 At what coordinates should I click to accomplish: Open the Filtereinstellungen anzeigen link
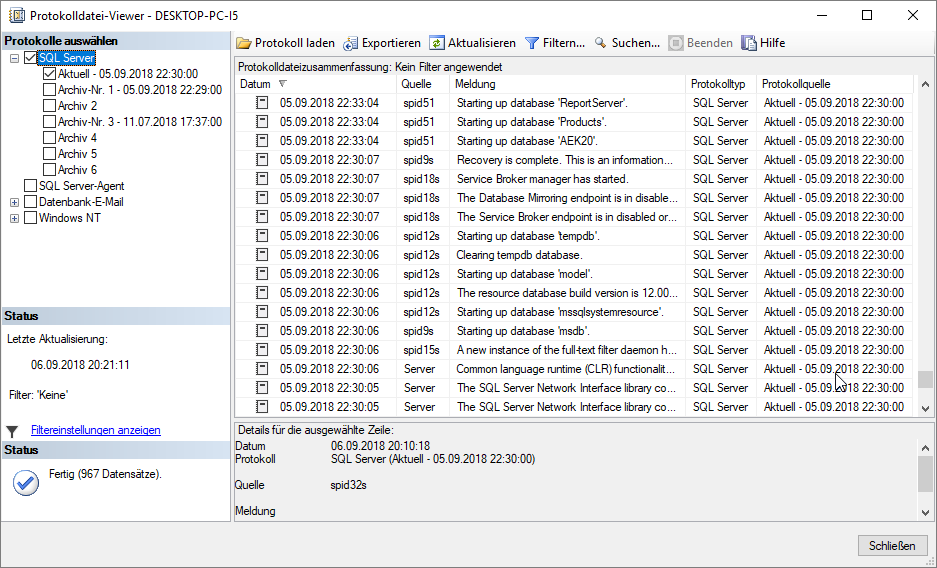coord(96,430)
